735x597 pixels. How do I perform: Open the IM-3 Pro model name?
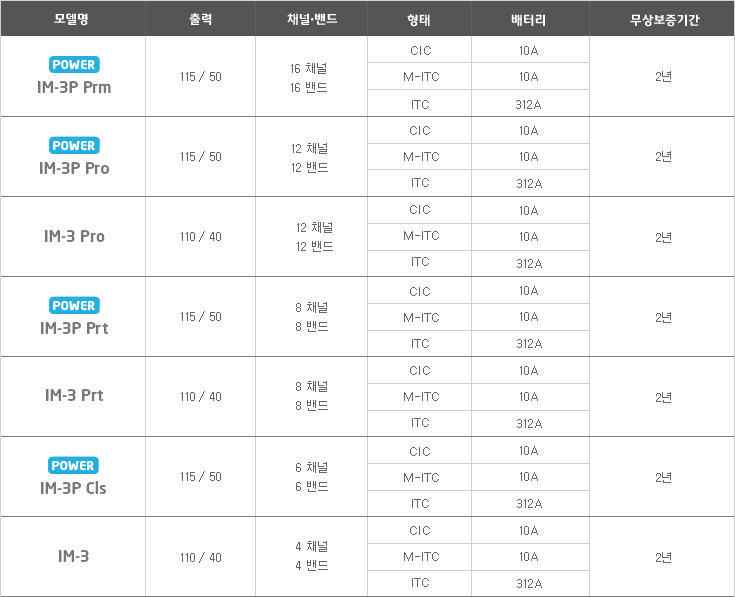[x=74, y=237]
